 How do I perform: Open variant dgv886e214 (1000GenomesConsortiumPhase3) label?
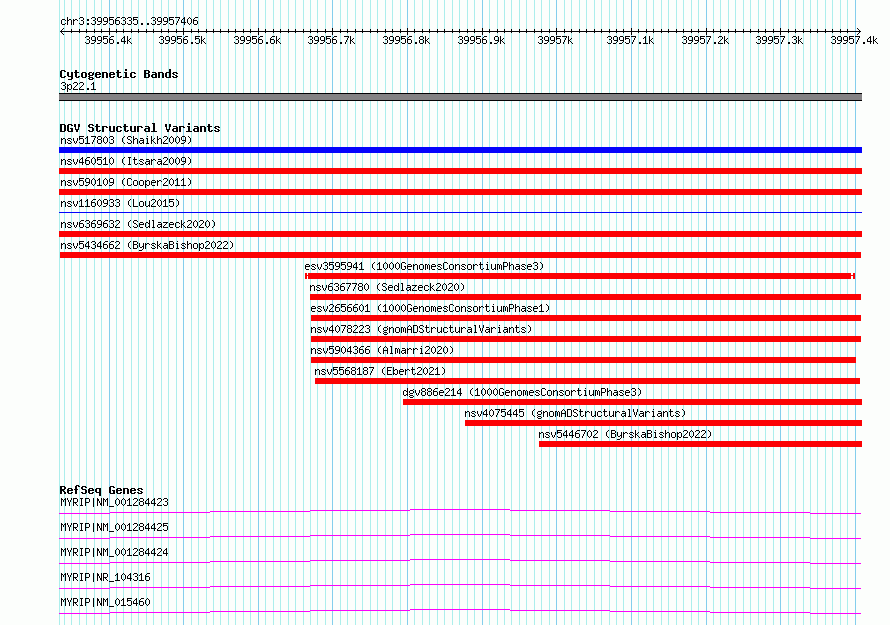click(x=522, y=392)
